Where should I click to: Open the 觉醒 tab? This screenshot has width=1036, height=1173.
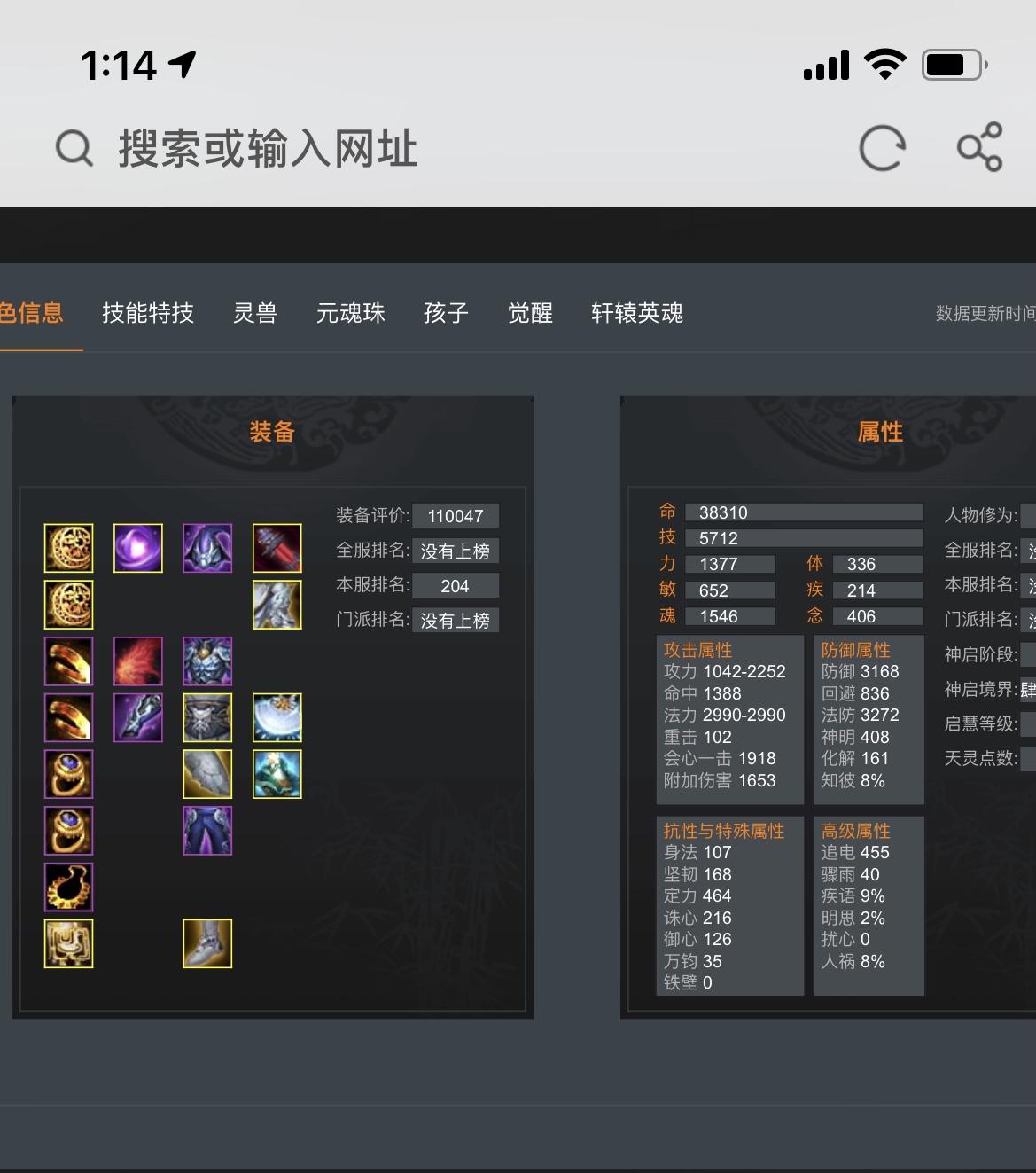click(530, 313)
